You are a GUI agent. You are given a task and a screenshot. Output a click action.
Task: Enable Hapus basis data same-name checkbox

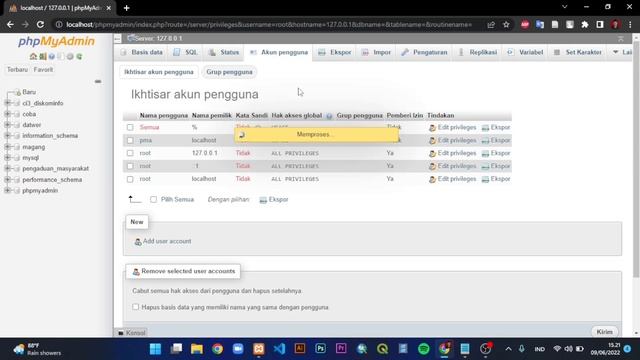tap(136, 307)
